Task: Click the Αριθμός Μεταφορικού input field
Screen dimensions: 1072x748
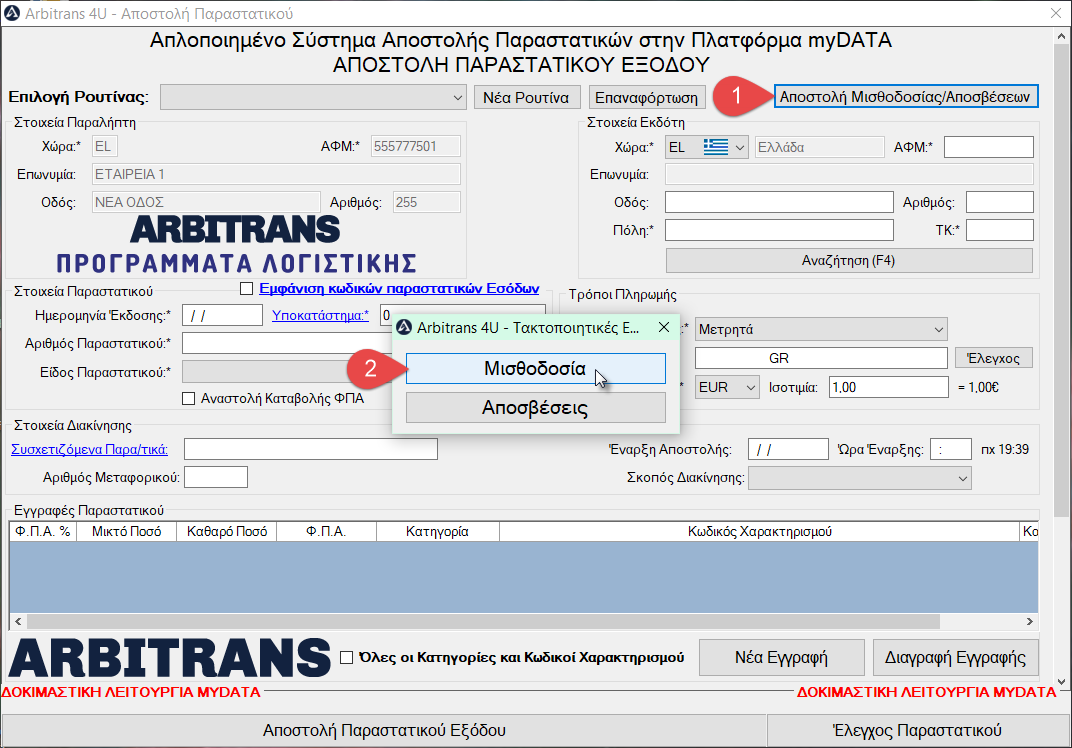Action: [216, 477]
